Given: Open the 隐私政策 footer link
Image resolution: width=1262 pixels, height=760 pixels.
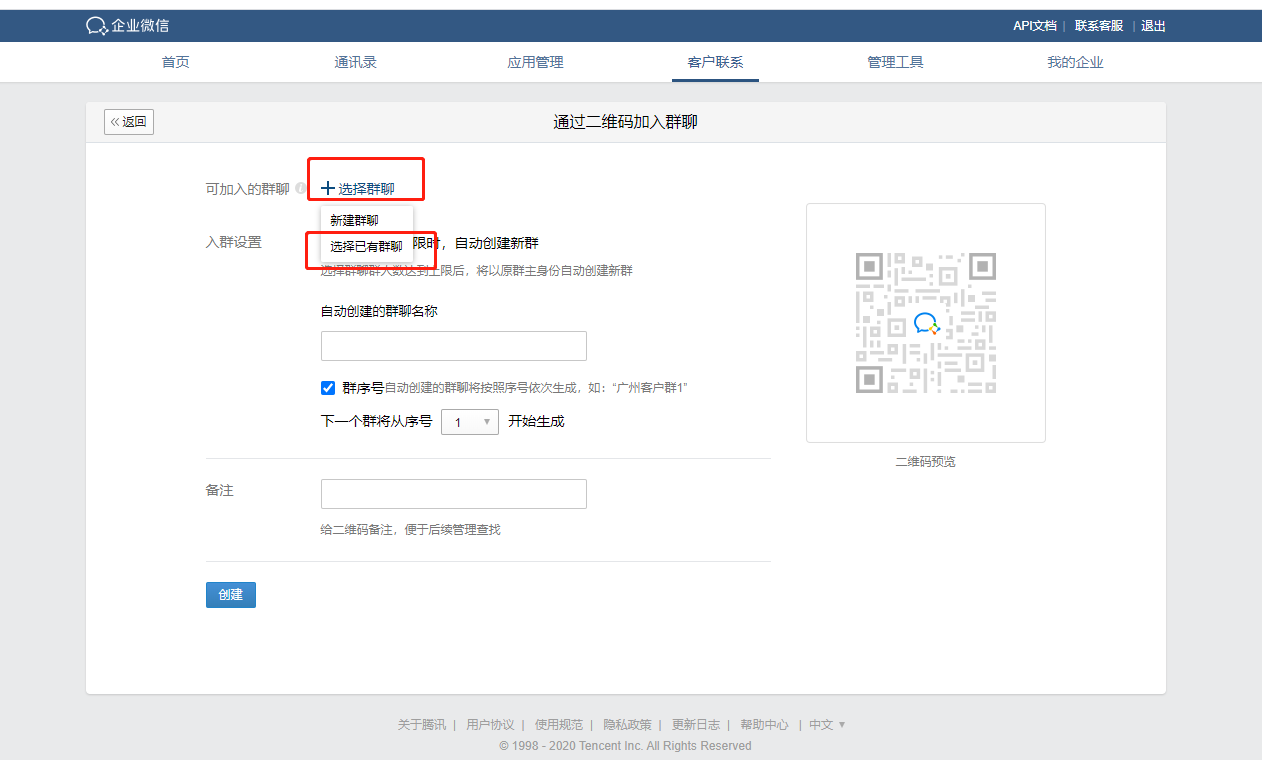Looking at the screenshot, I should click(x=627, y=725).
